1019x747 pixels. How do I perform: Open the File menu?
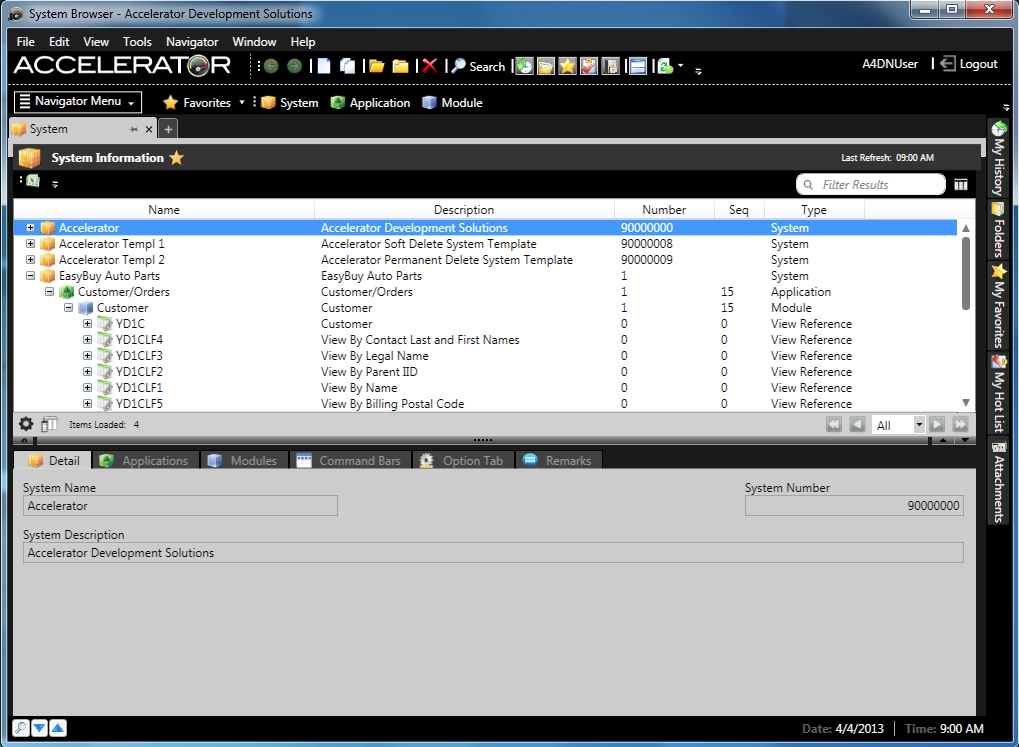tap(26, 42)
